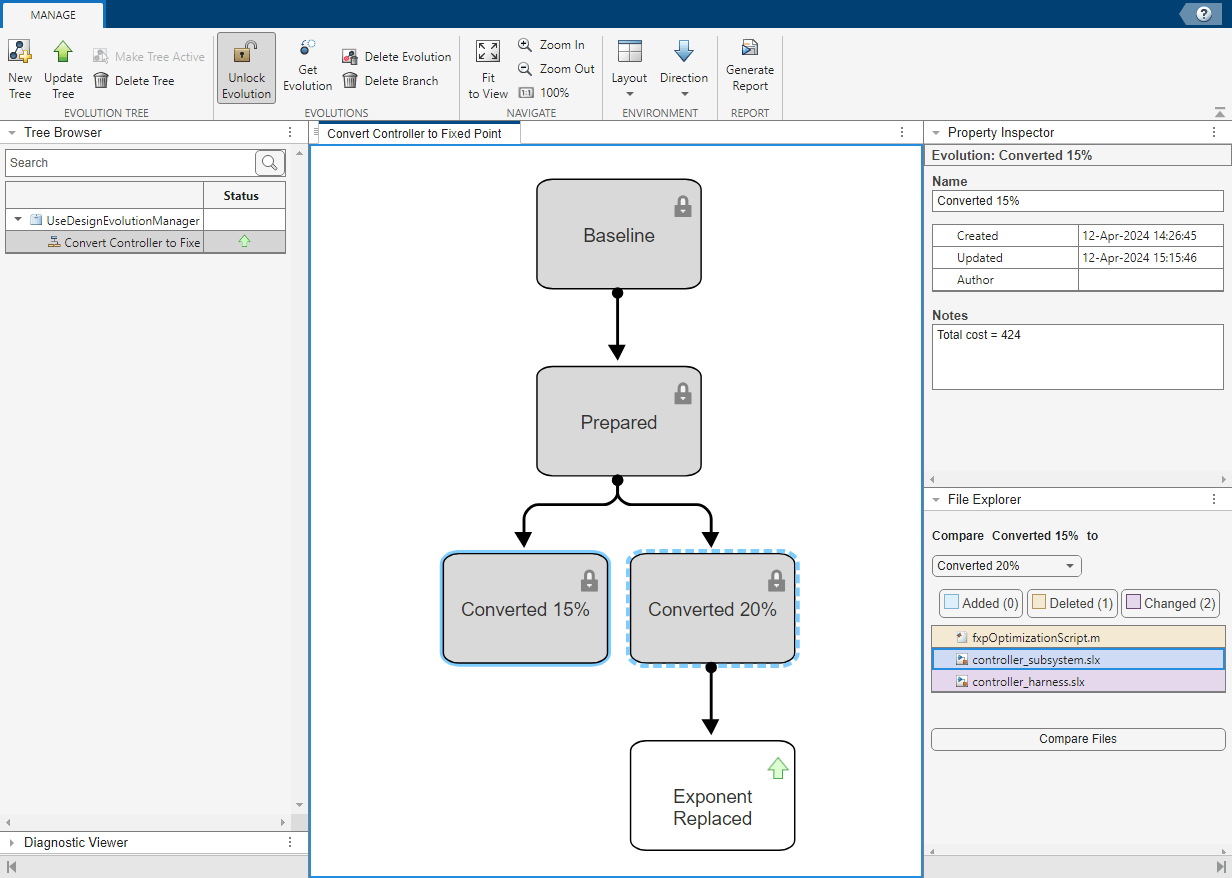The height and width of the screenshot is (878, 1232).
Task: Click the Update Tree green arrow
Action: pos(63,53)
